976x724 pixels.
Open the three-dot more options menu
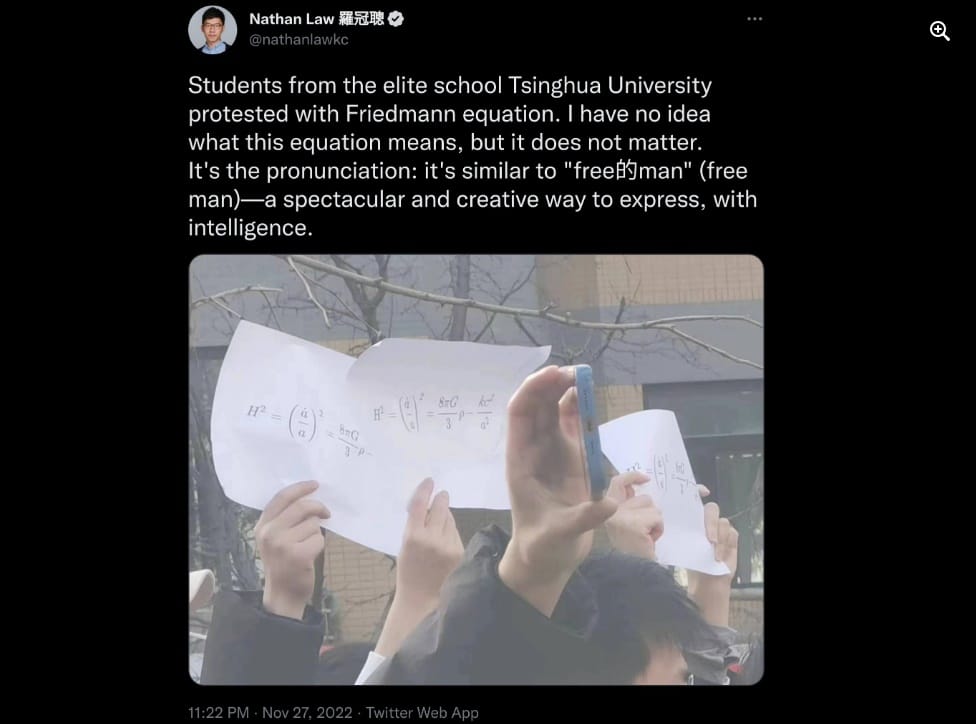coord(754,19)
